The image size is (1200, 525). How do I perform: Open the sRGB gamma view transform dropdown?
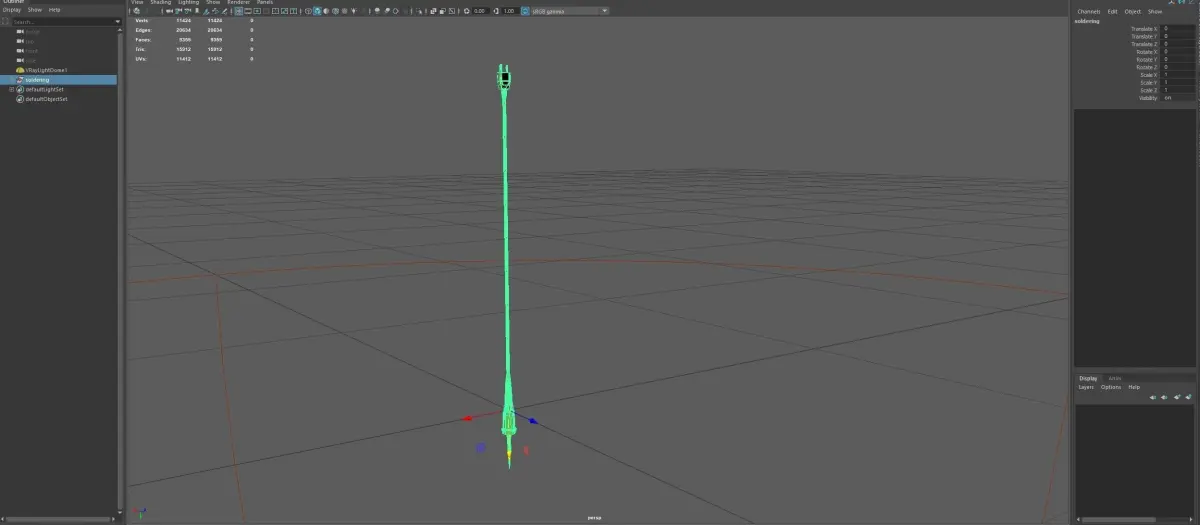[568, 11]
